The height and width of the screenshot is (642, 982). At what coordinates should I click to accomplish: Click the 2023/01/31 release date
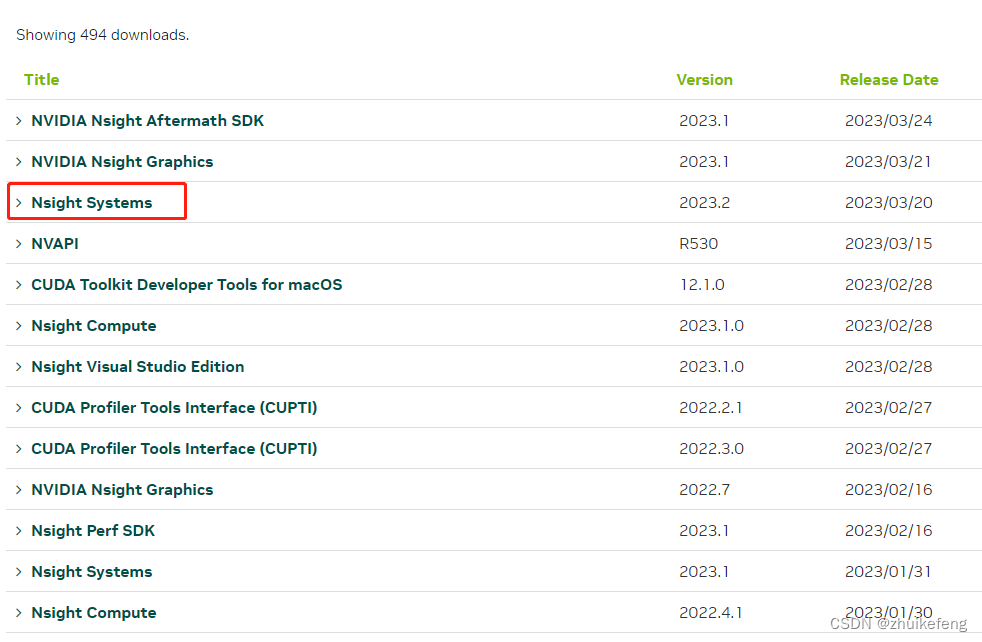coord(888,572)
